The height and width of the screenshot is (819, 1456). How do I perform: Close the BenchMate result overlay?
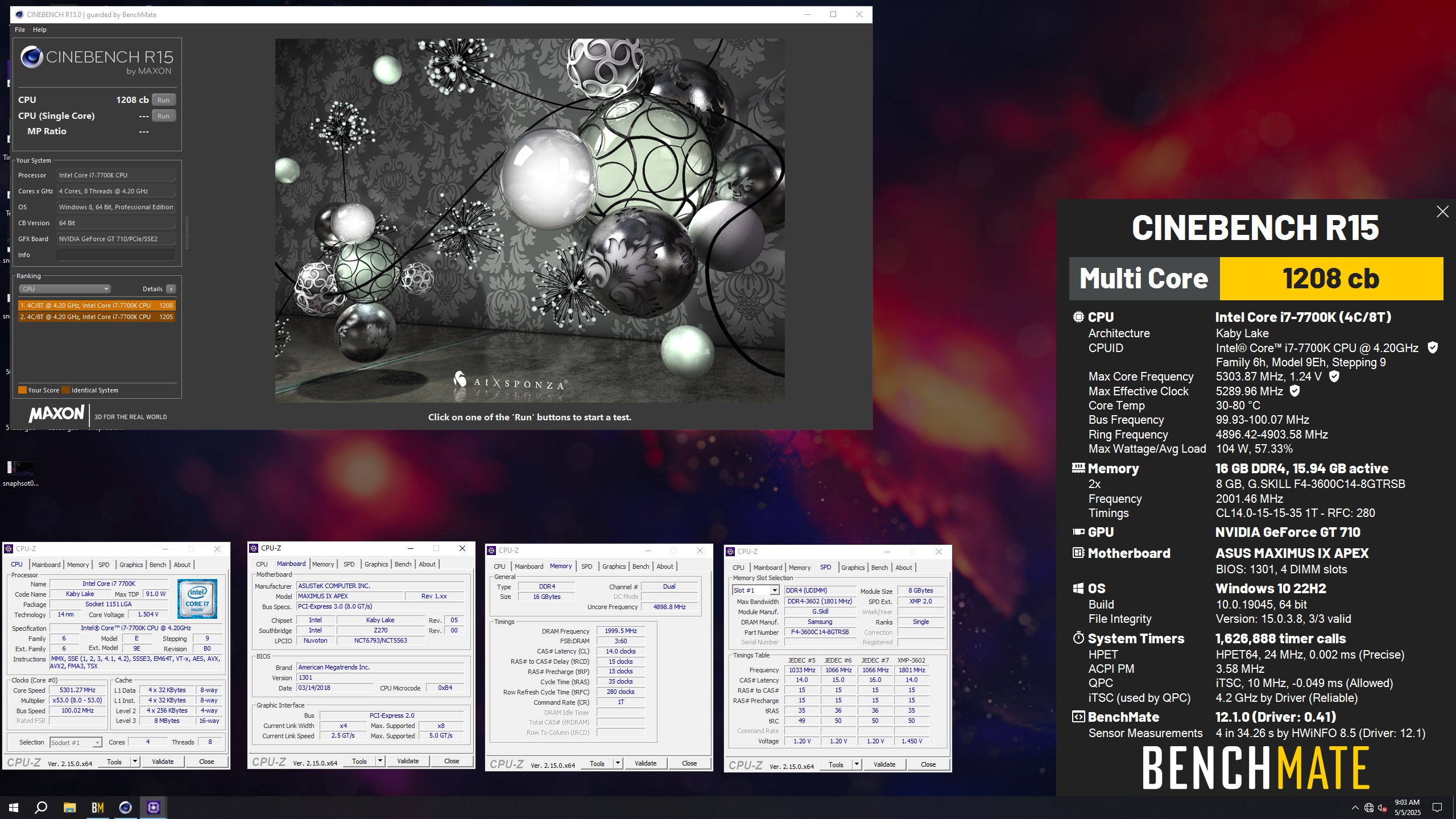click(x=1442, y=212)
